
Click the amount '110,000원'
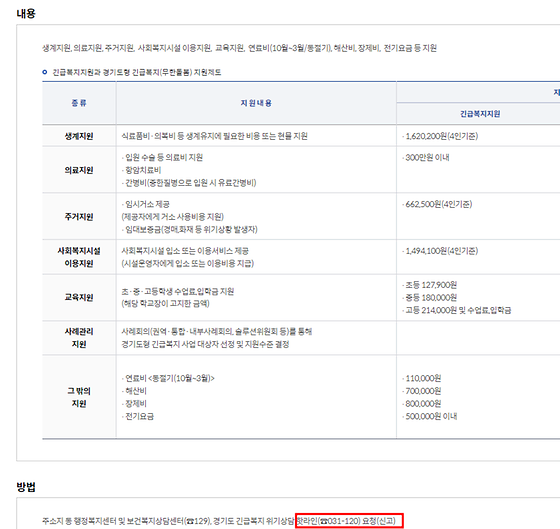(x=423, y=378)
